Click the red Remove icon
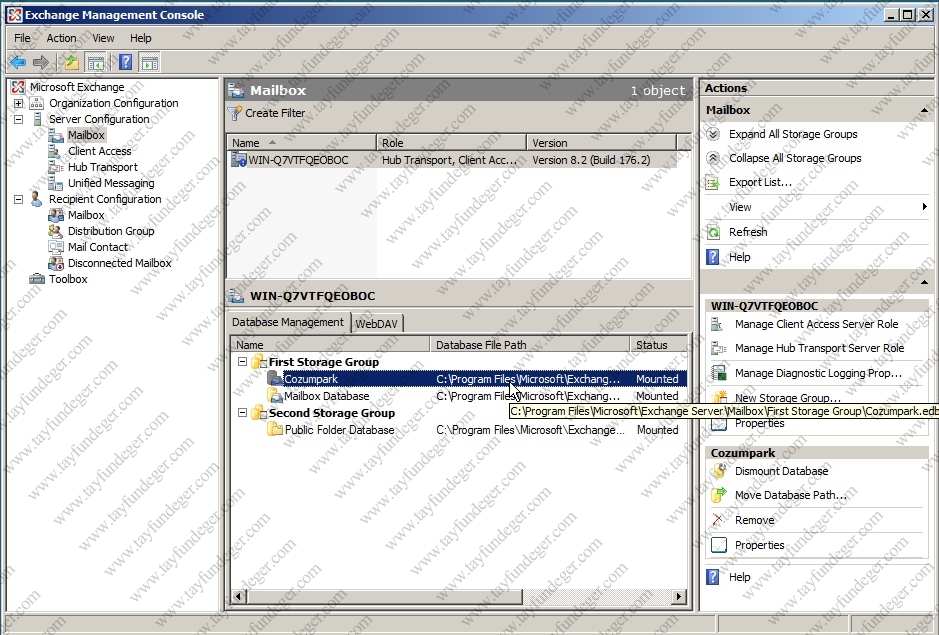Image resolution: width=939 pixels, height=635 pixels. pyautogui.click(x=718, y=520)
